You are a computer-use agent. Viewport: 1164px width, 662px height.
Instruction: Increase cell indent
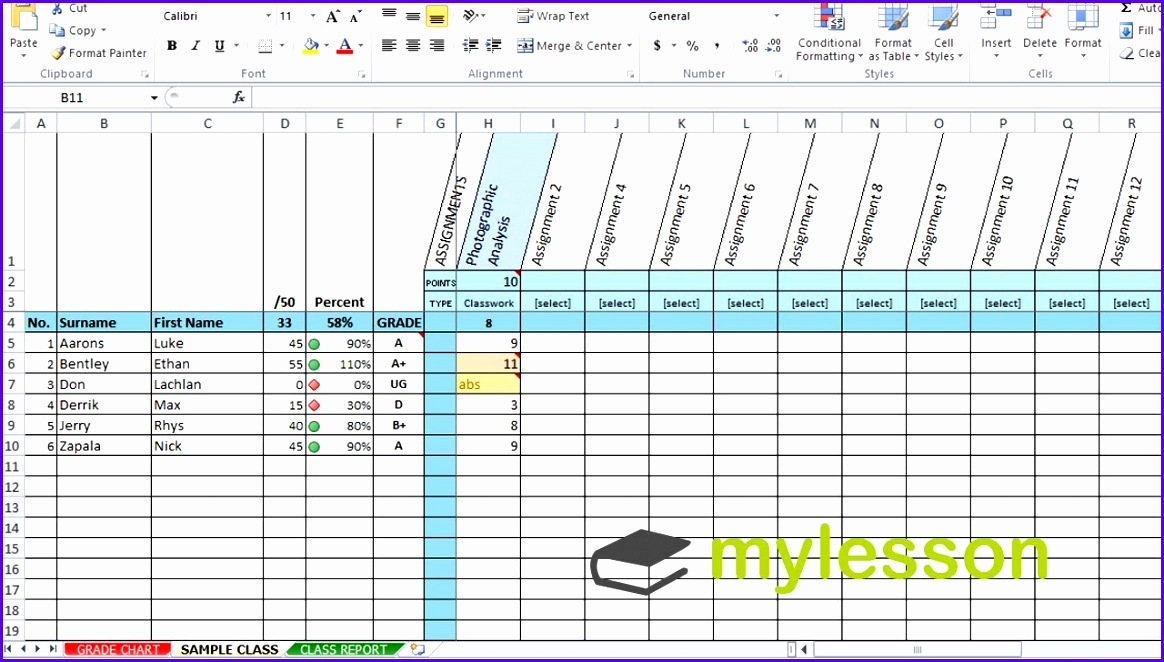(x=494, y=46)
